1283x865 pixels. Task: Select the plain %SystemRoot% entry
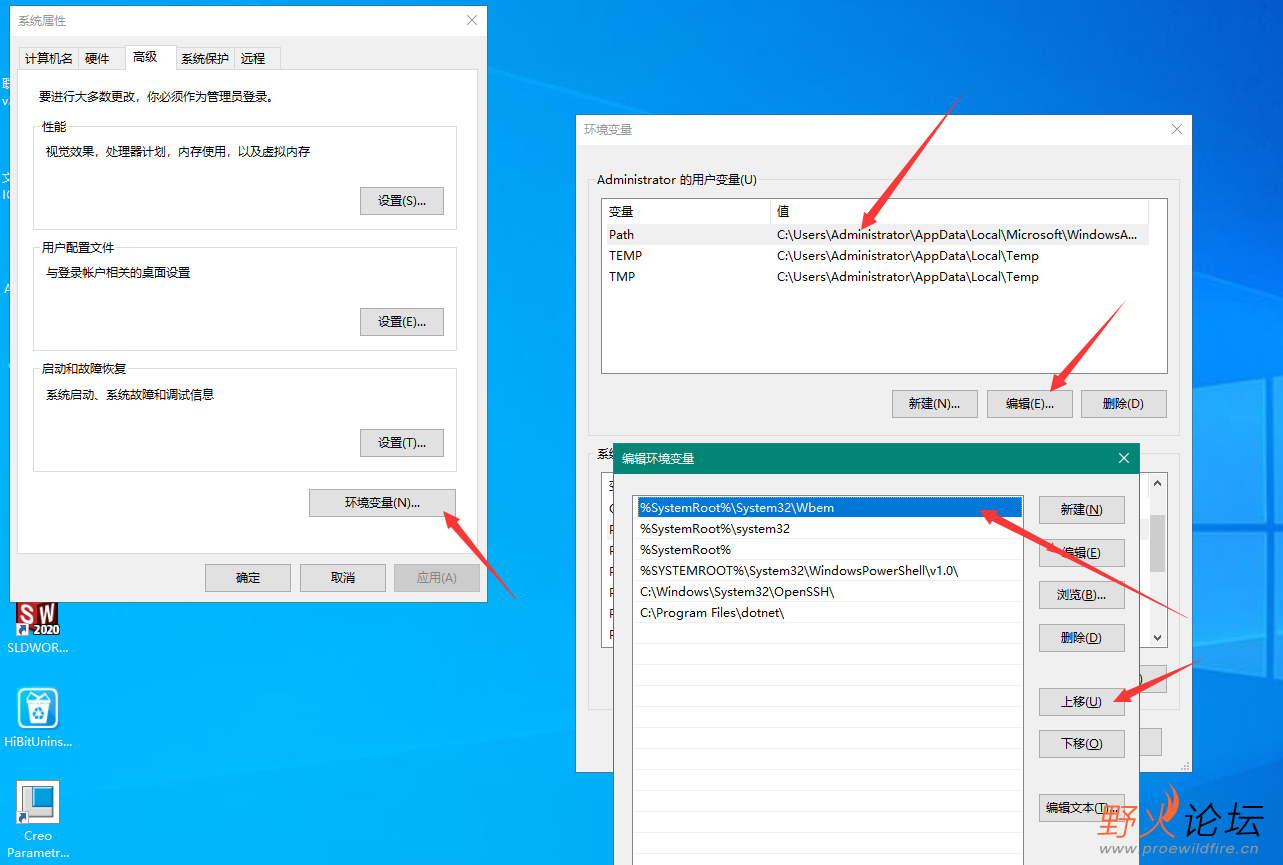pos(828,550)
